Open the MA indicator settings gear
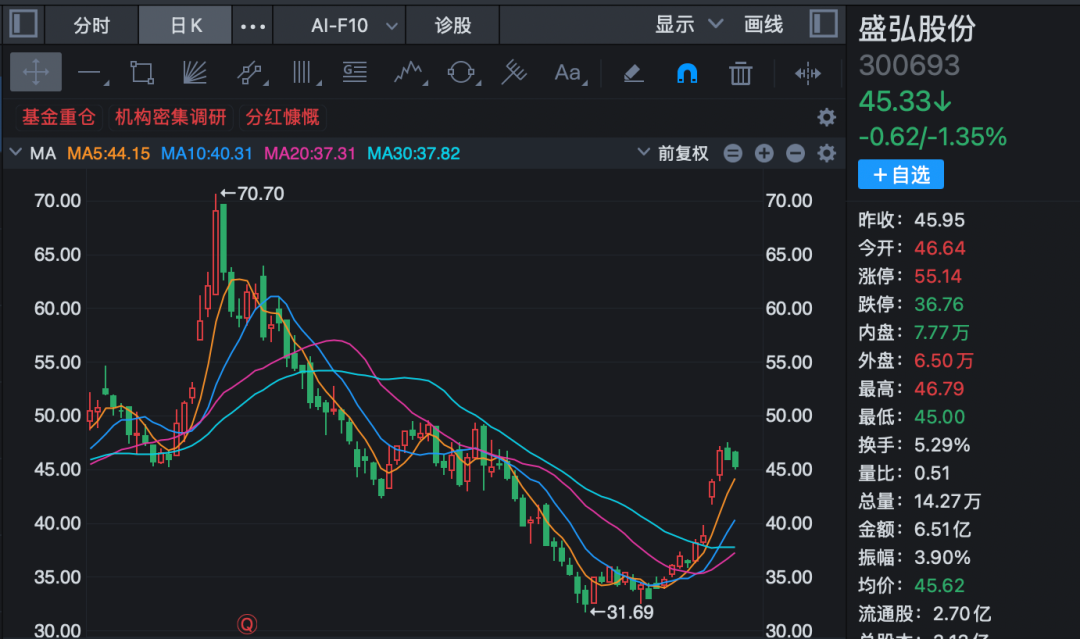The image size is (1080, 639). (x=827, y=153)
